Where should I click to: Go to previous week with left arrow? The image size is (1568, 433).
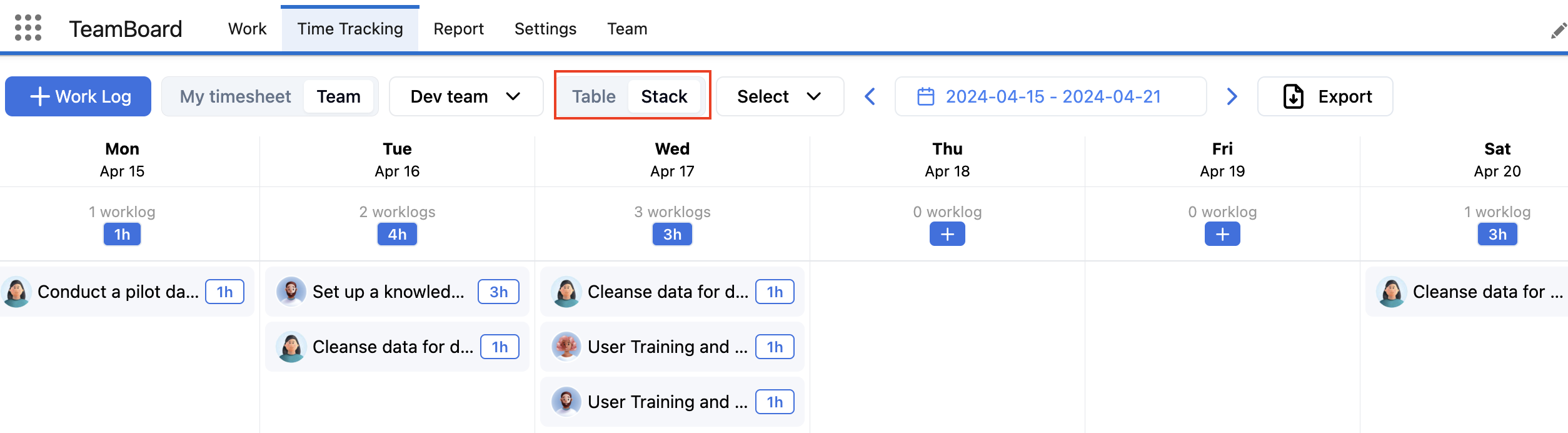pyautogui.click(x=870, y=96)
